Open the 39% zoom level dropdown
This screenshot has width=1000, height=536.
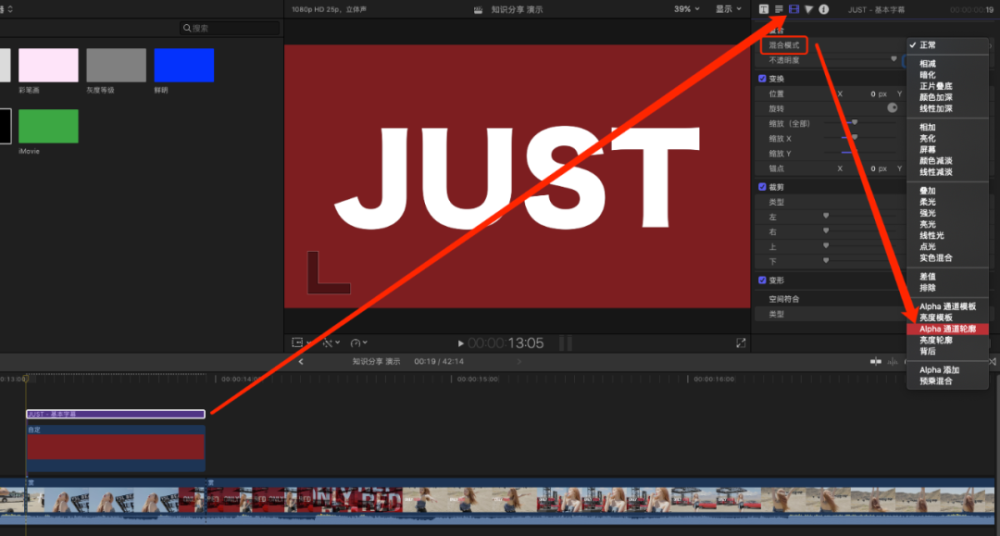[x=686, y=9]
